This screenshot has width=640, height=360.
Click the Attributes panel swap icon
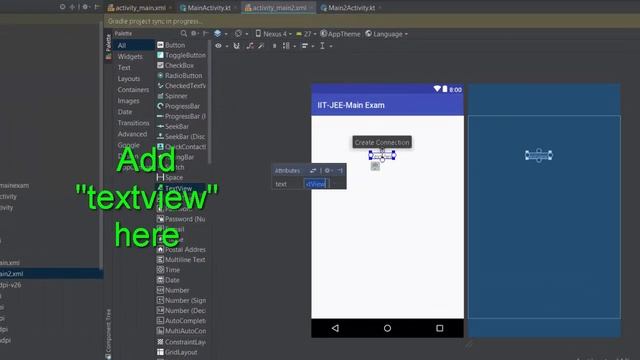click(x=313, y=171)
